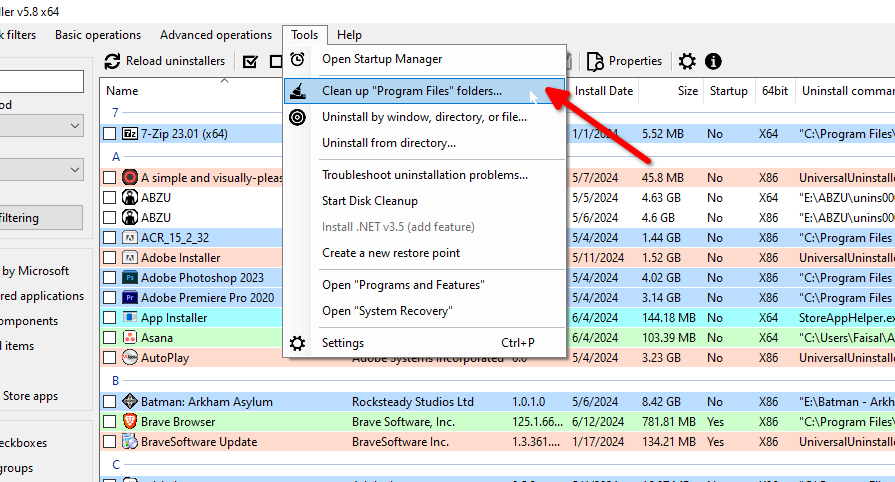Tick the checkbox for Adobe Photoshop 2023
The image size is (895, 482).
click(110, 278)
